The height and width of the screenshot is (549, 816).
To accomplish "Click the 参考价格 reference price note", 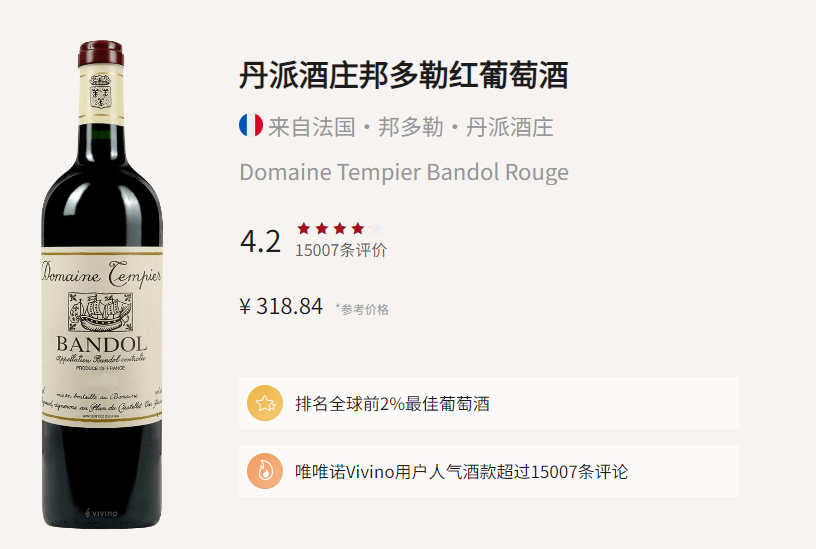I will 362,309.
